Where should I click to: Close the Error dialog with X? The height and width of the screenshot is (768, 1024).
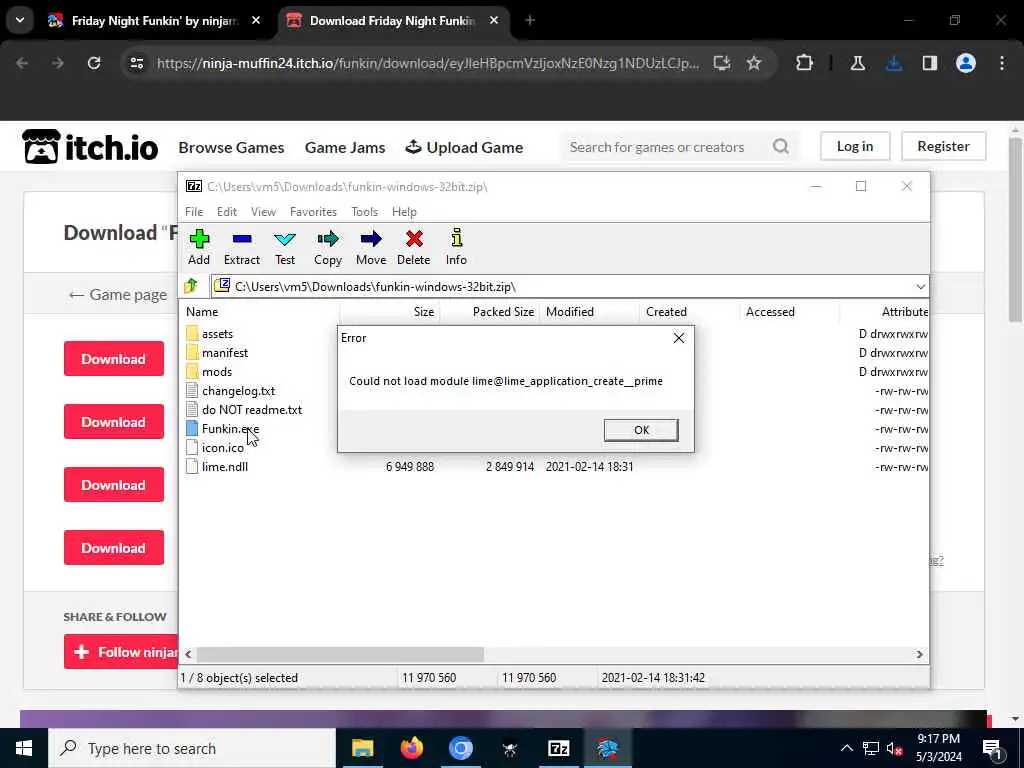(x=679, y=338)
